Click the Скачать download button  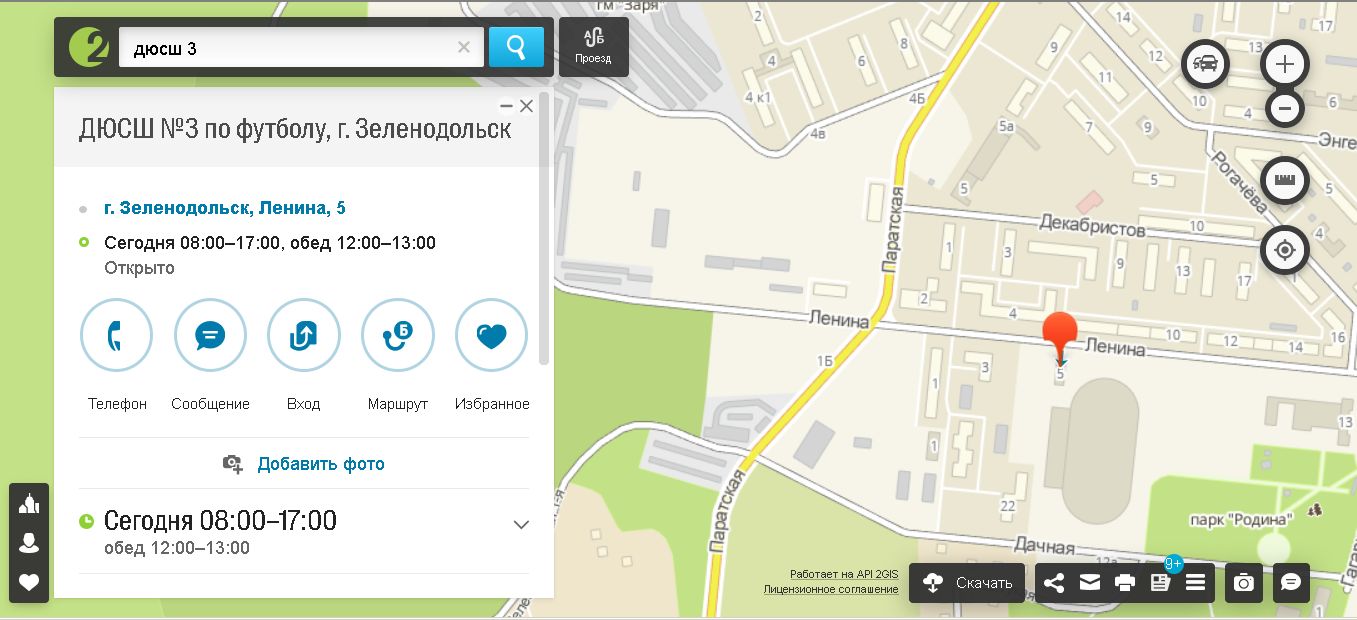967,582
